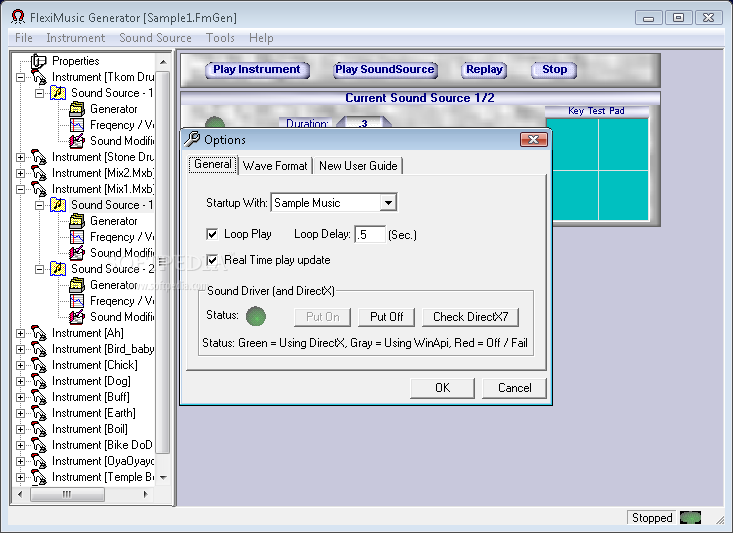This screenshot has width=733, height=533.
Task: Click the Stone Drum instrument icon
Action: click(x=39, y=157)
